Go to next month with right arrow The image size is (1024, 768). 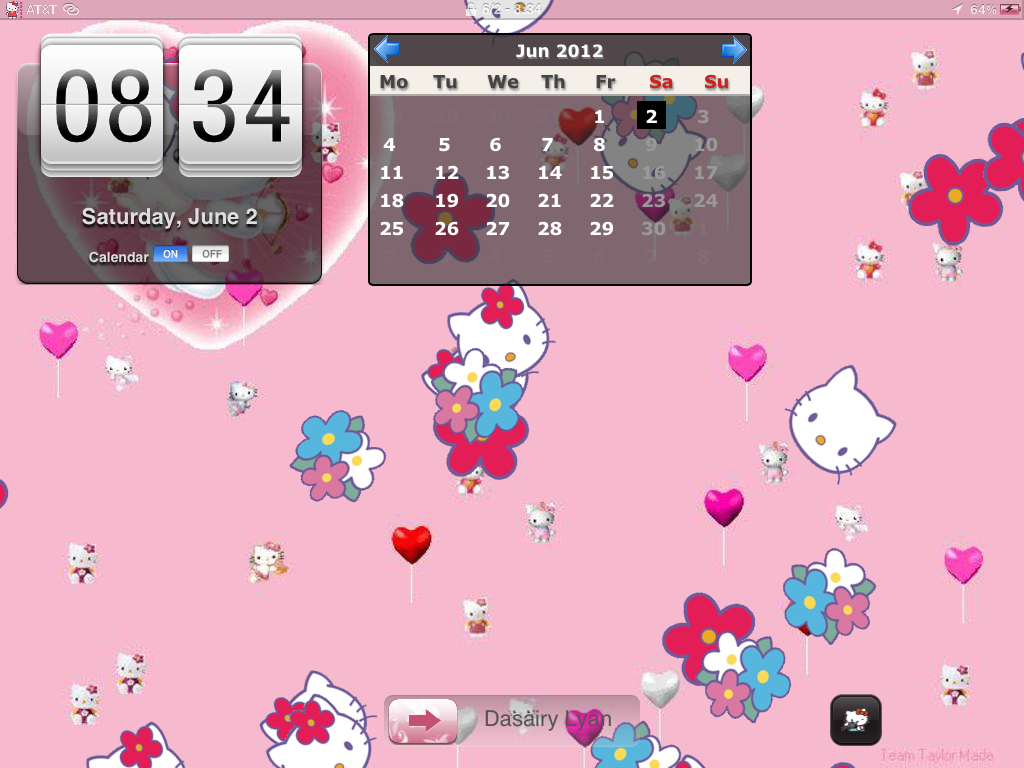733,50
